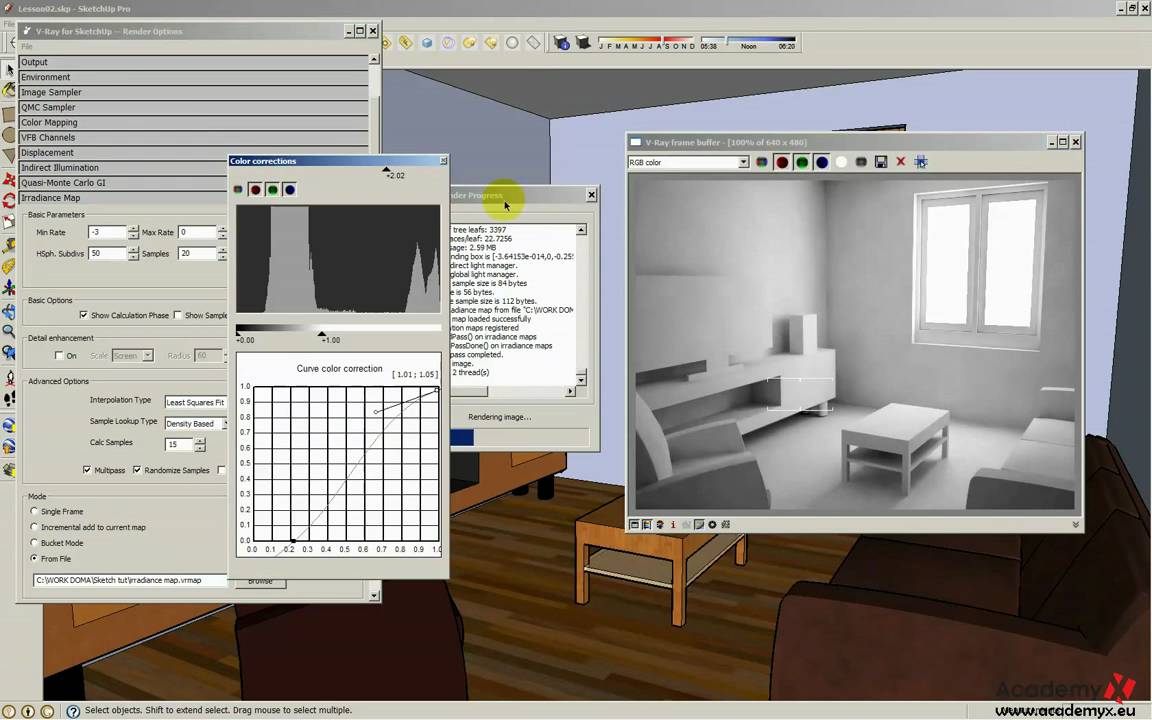Click monochromatic mode icon in frame buffer
Screen dimensions: 1152x720
[x=861, y=162]
